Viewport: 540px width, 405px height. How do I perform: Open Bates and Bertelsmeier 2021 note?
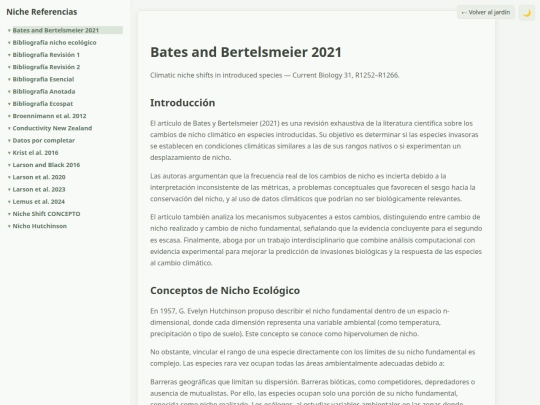pyautogui.click(x=68, y=30)
